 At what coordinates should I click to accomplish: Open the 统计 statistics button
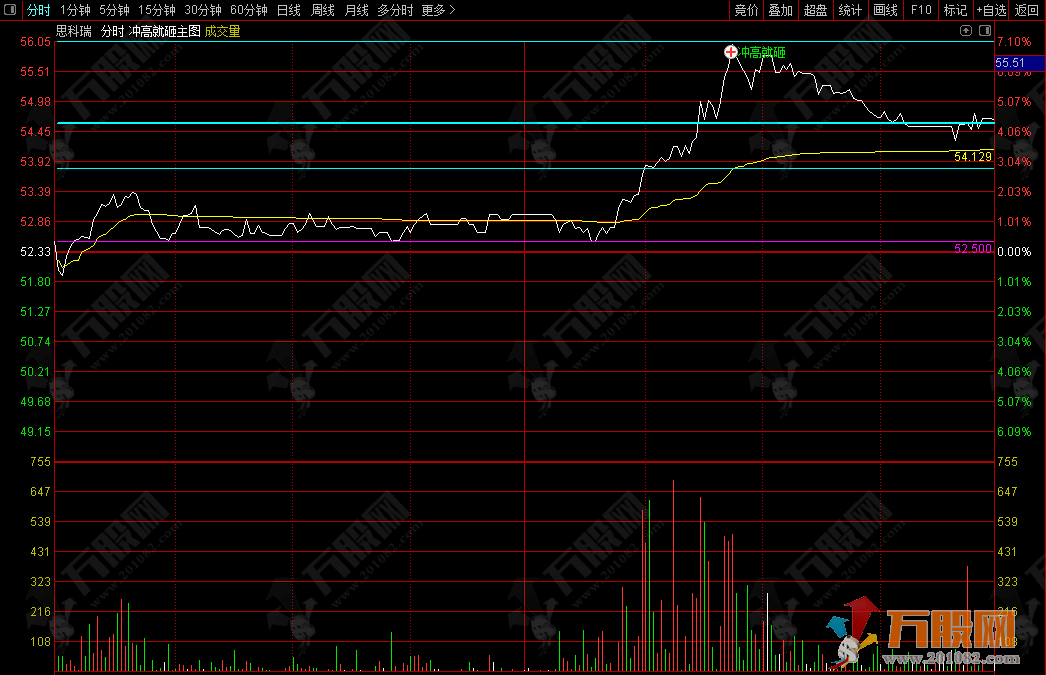click(x=850, y=10)
